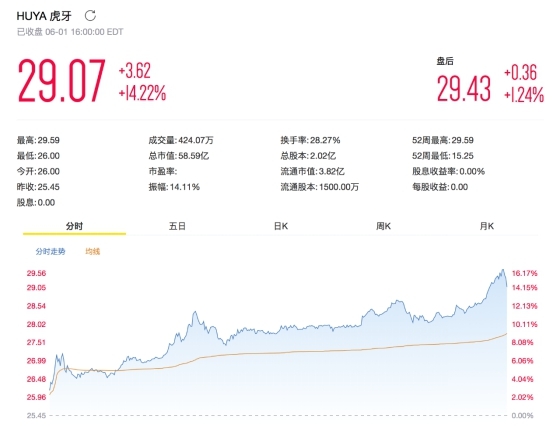553x426 pixels.
Task: Click the 16.17% right axis label
Action: [524, 273]
